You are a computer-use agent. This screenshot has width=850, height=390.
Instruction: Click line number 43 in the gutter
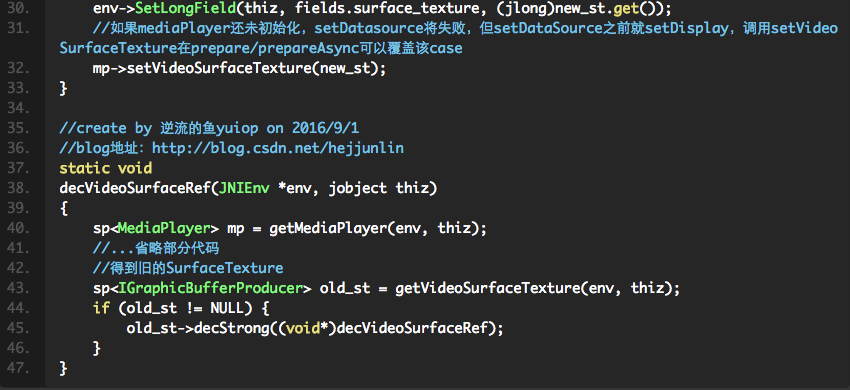click(x=18, y=287)
